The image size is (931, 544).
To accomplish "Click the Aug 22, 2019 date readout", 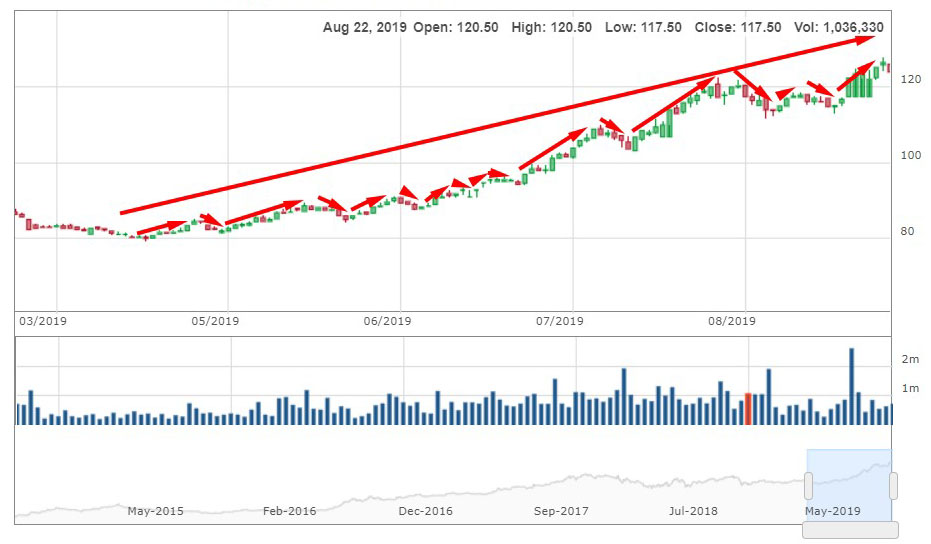I will [x=365, y=27].
